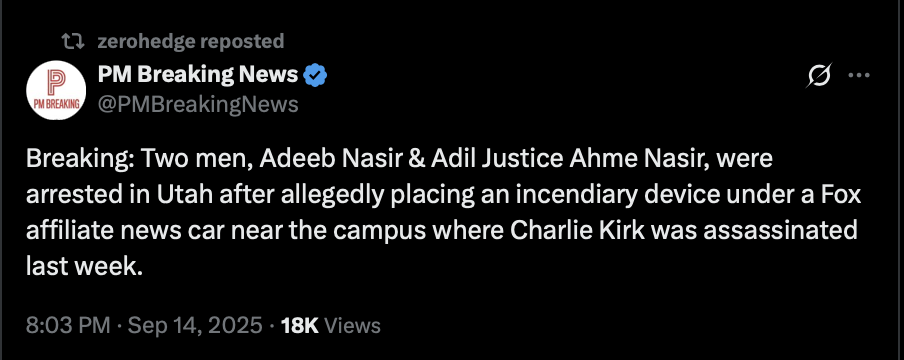Click the 18K view count number
This screenshot has width=904, height=360.
tap(299, 325)
